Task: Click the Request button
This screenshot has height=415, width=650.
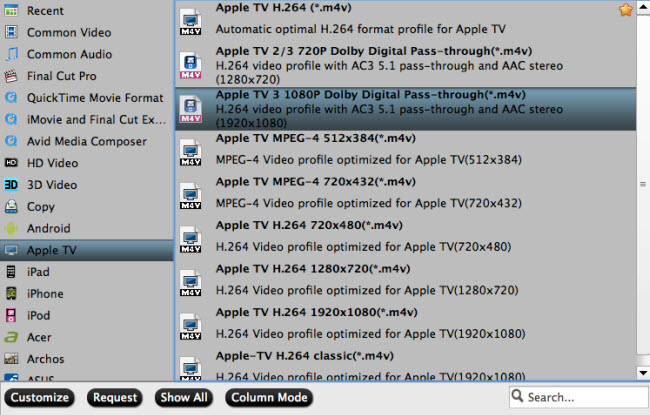Action: tap(115, 397)
